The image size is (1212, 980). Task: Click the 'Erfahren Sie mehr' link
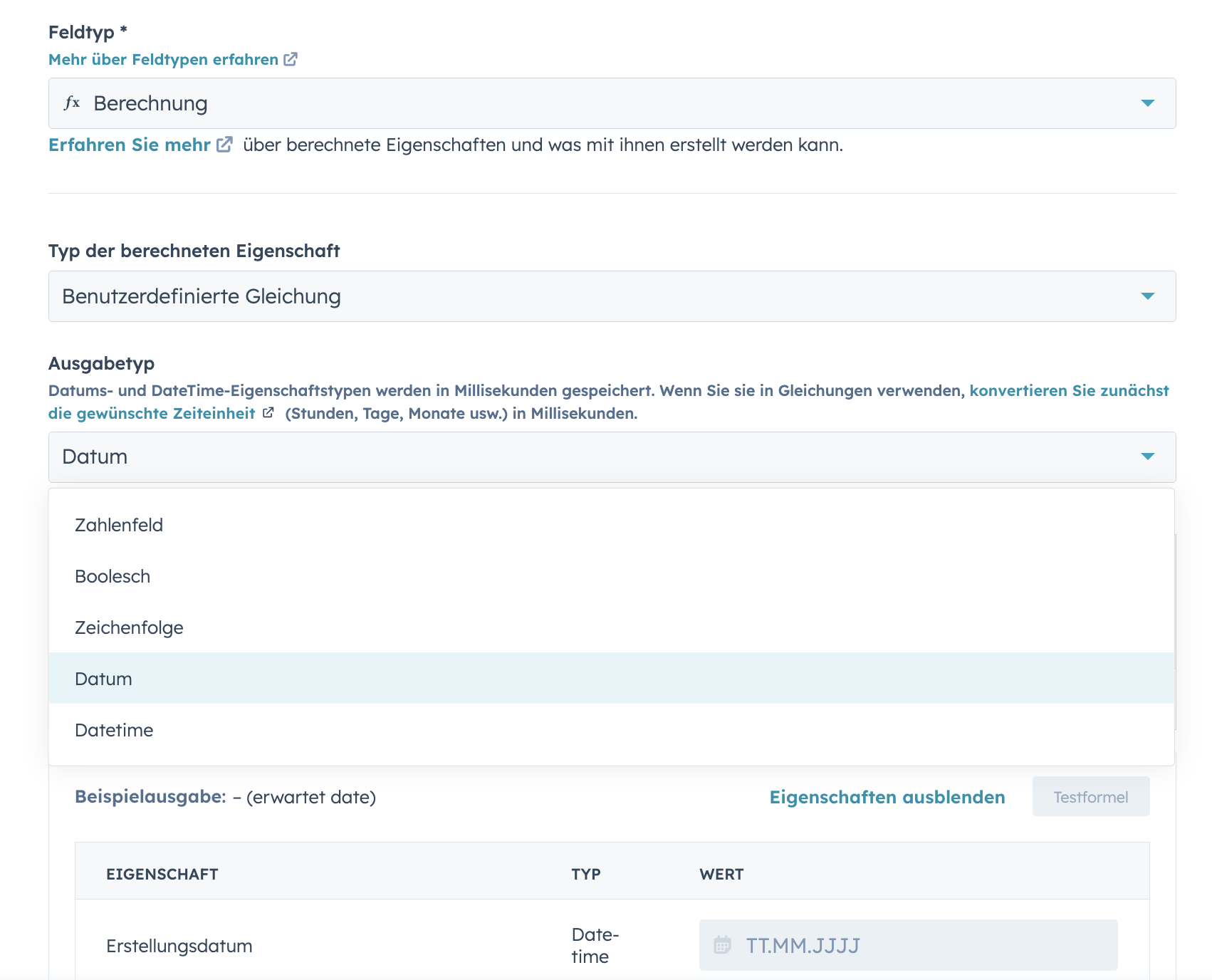click(130, 145)
